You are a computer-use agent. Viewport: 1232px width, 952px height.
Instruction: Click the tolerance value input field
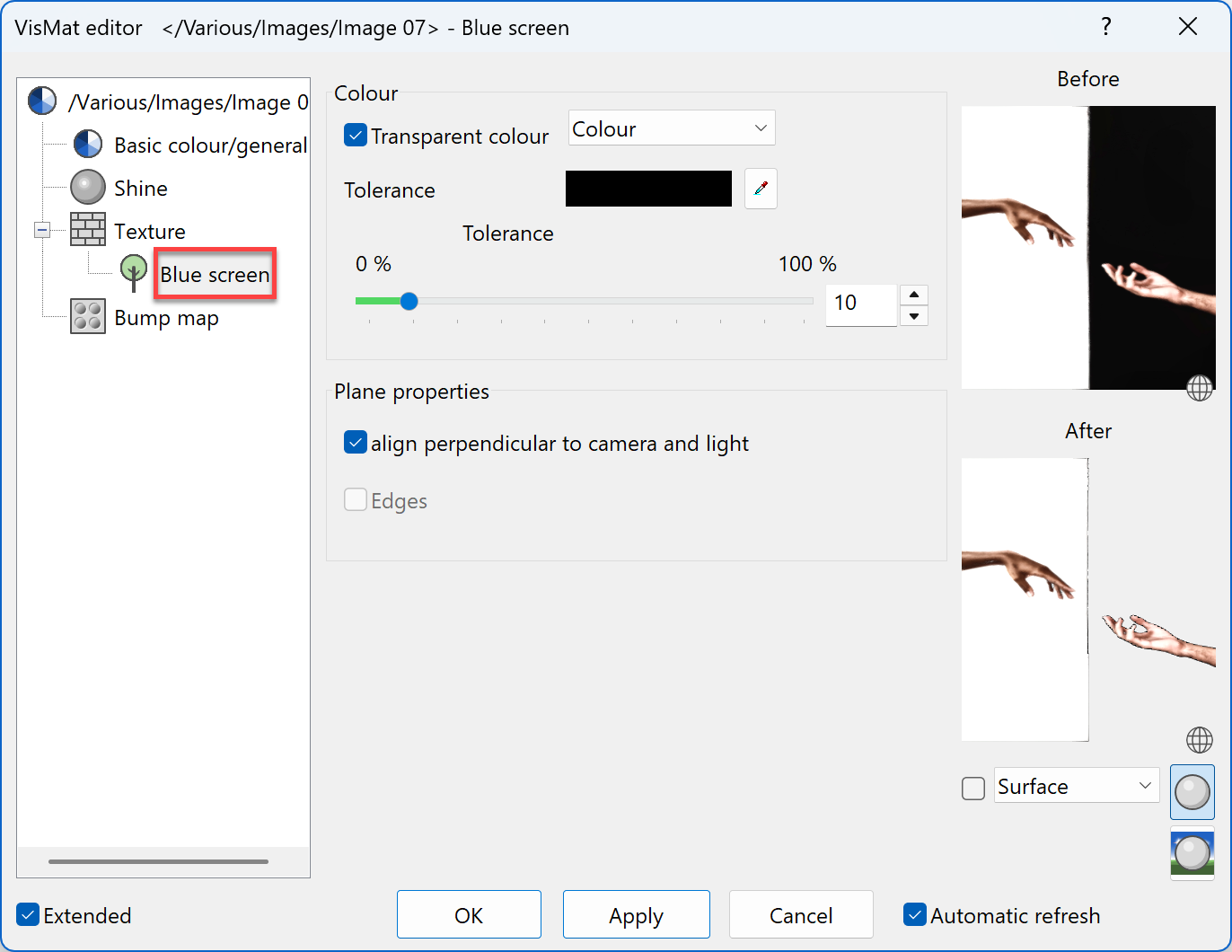pos(860,304)
